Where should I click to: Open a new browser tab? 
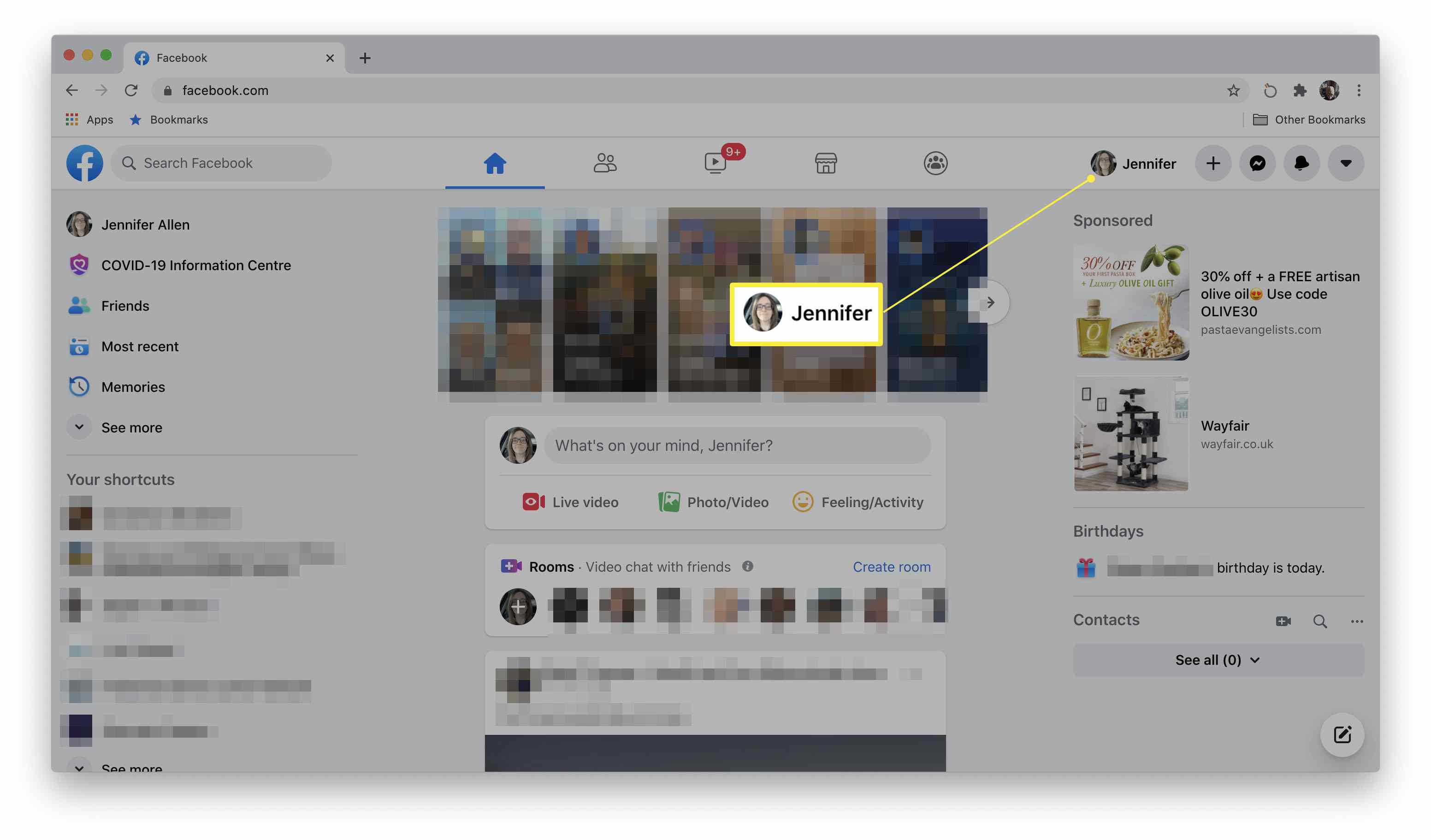tap(365, 58)
